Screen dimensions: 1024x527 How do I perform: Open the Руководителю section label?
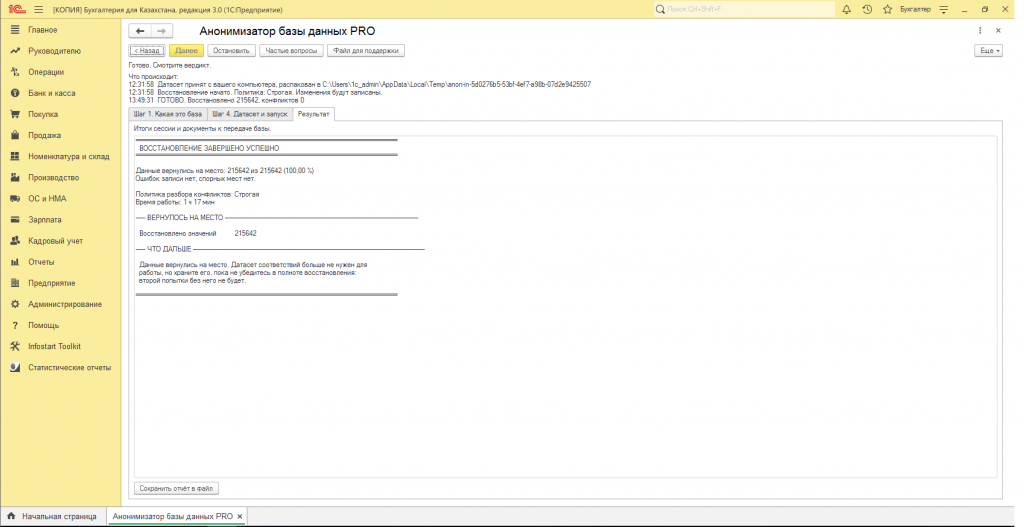[54, 51]
